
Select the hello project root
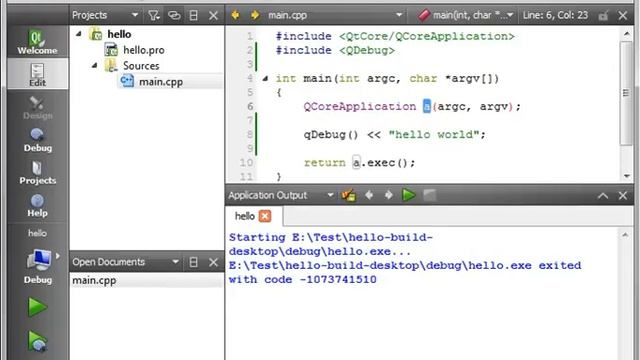119,34
